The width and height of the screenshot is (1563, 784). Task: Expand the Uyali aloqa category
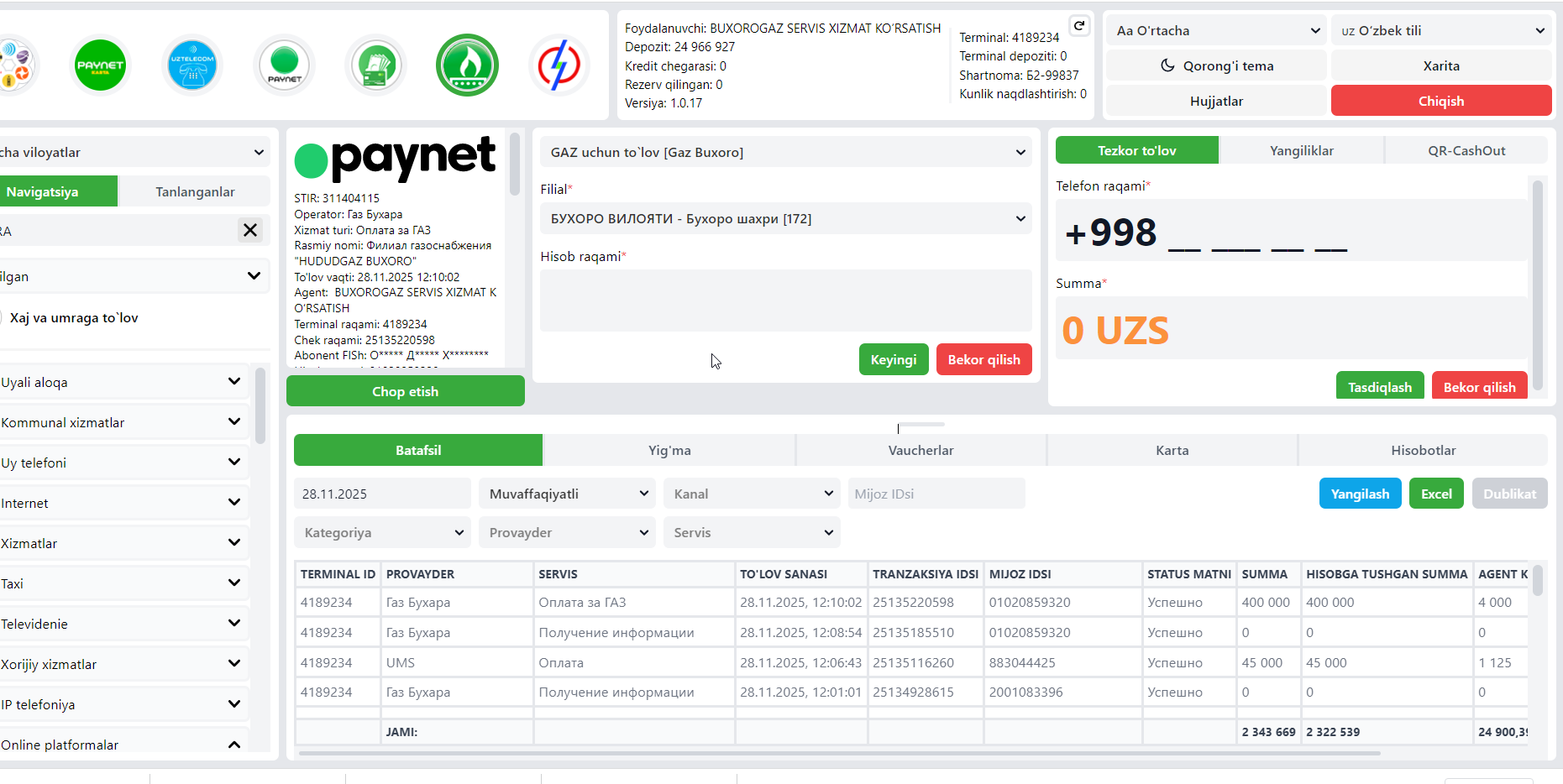[123, 382]
